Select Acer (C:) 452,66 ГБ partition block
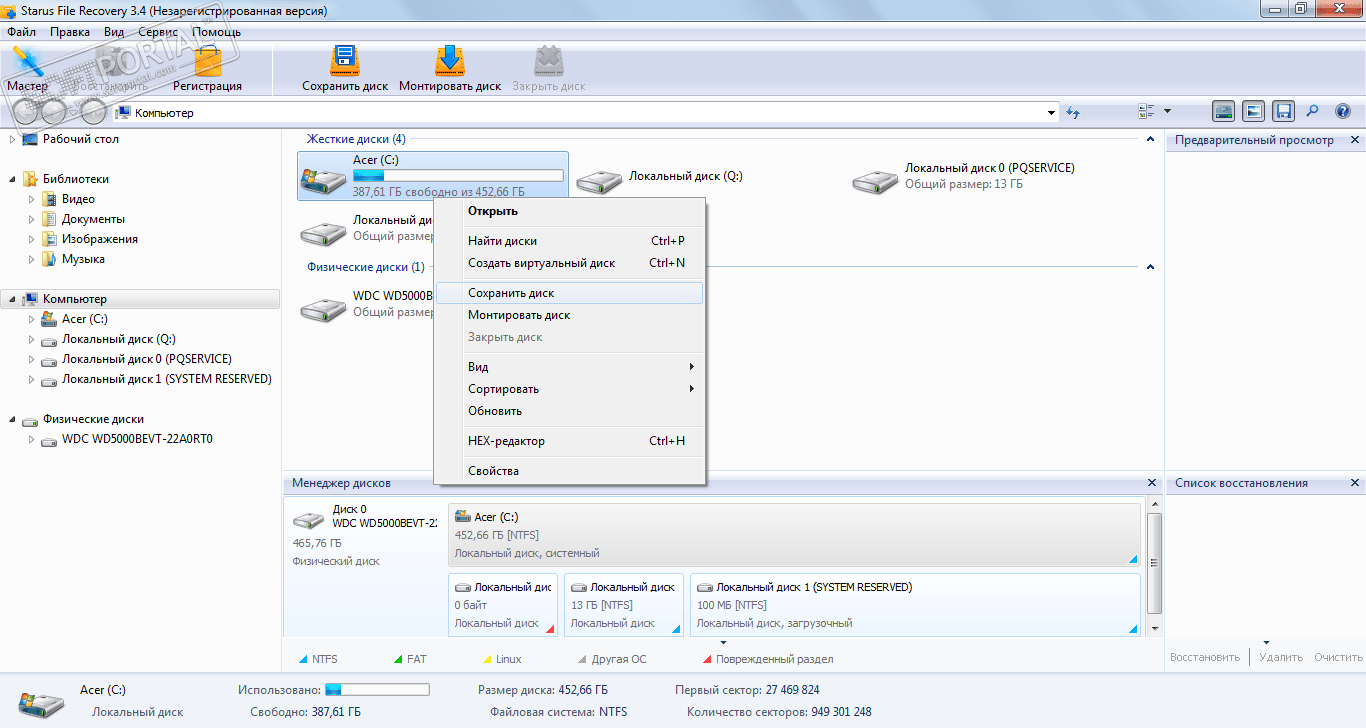The height and width of the screenshot is (728, 1366). click(794, 534)
